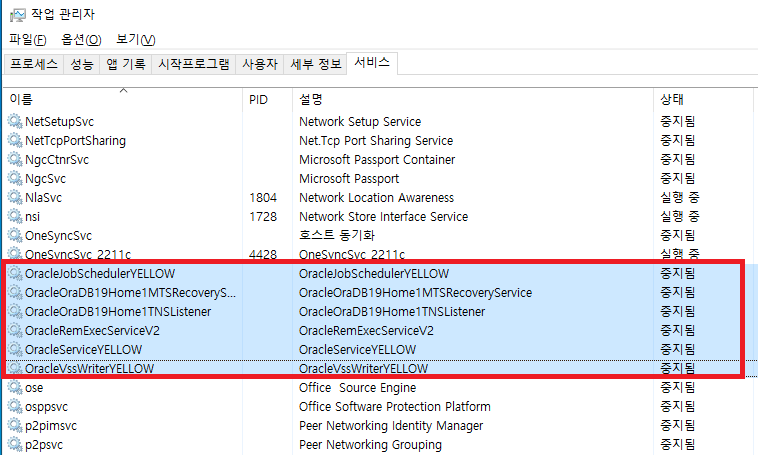
Task: Click gear icon beside OracleRemExecServiceV2
Action: (x=15, y=330)
